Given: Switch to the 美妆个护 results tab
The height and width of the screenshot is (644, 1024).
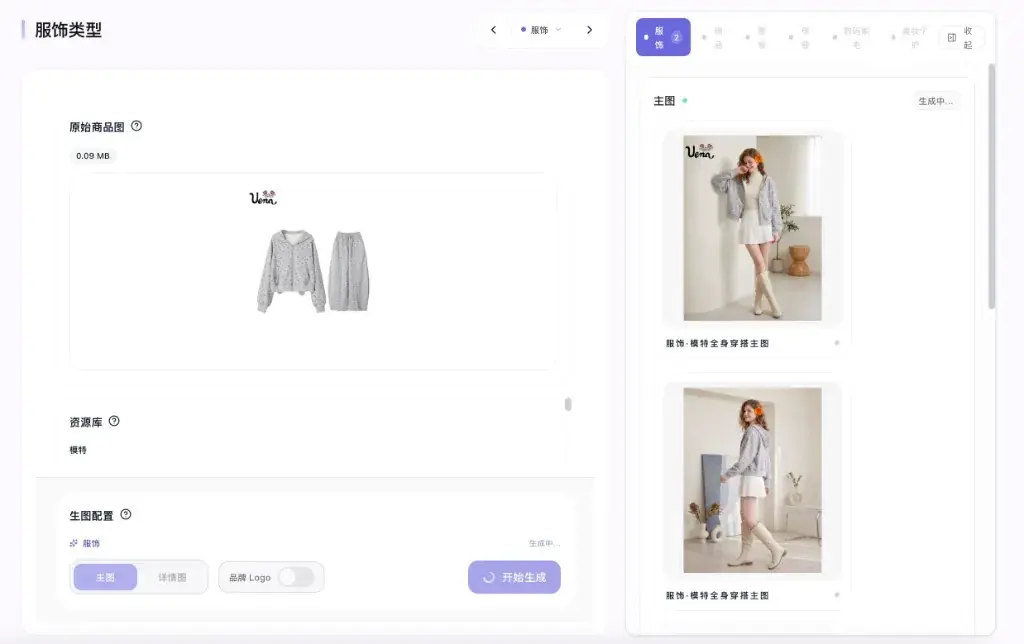Looking at the screenshot, I should click(x=910, y=38).
